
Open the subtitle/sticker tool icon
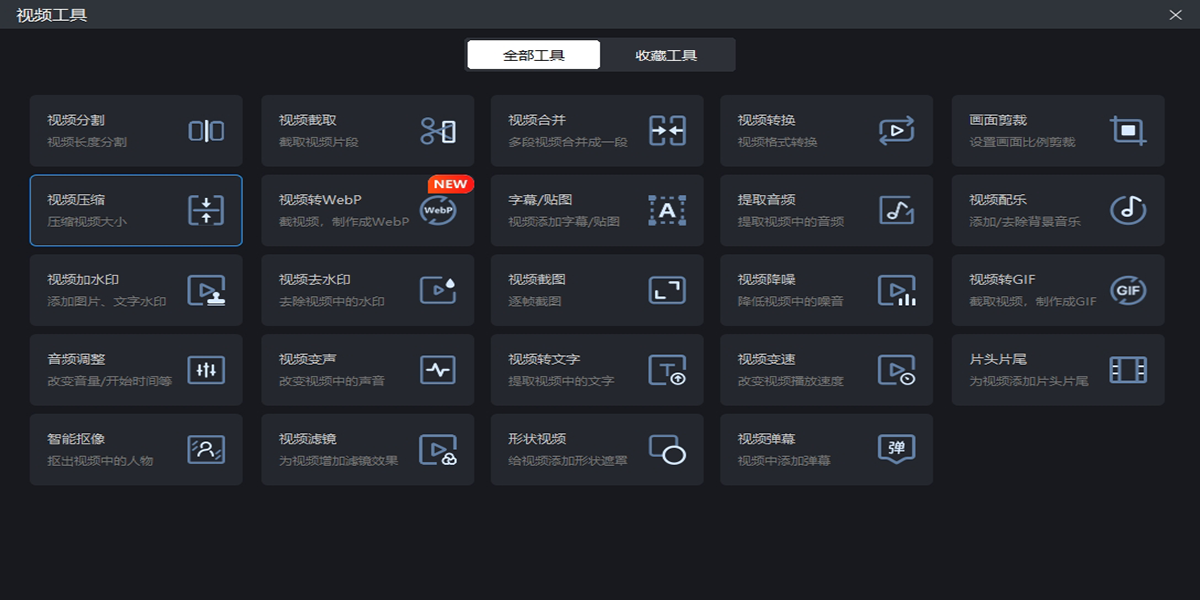coord(667,210)
